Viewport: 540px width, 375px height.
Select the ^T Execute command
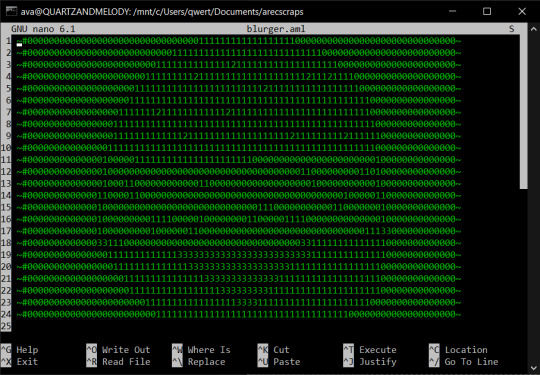370,350
